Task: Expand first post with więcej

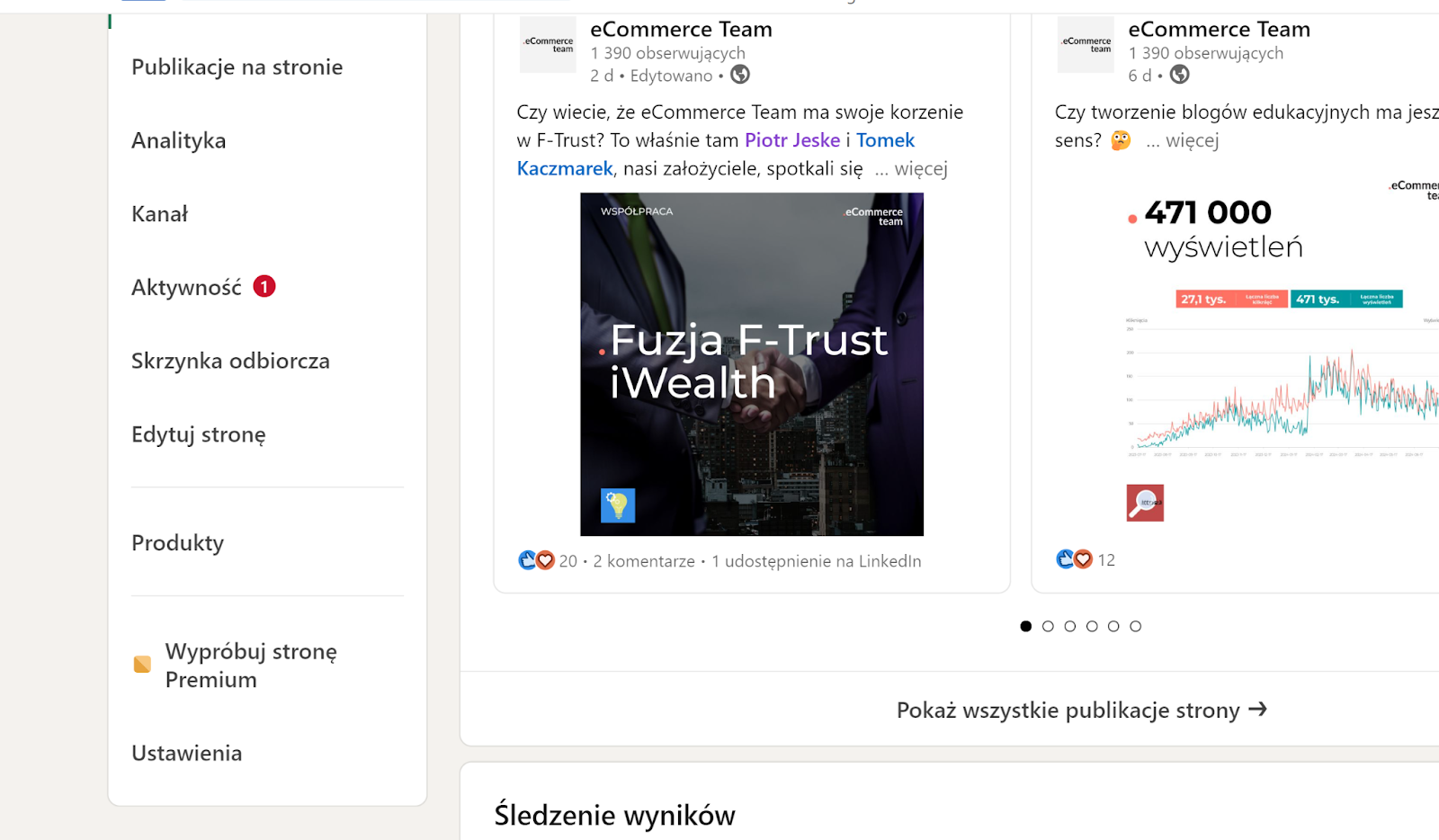Action: click(x=911, y=169)
